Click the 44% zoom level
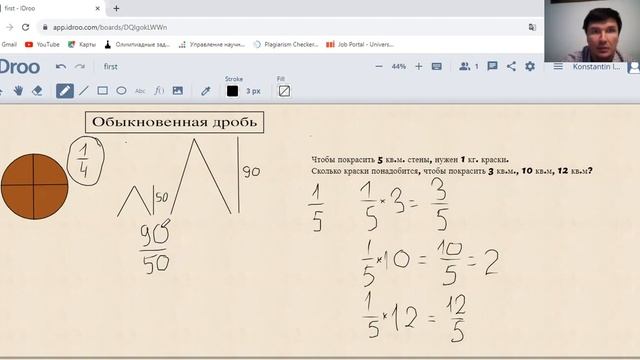The height and width of the screenshot is (360, 640). pos(399,67)
